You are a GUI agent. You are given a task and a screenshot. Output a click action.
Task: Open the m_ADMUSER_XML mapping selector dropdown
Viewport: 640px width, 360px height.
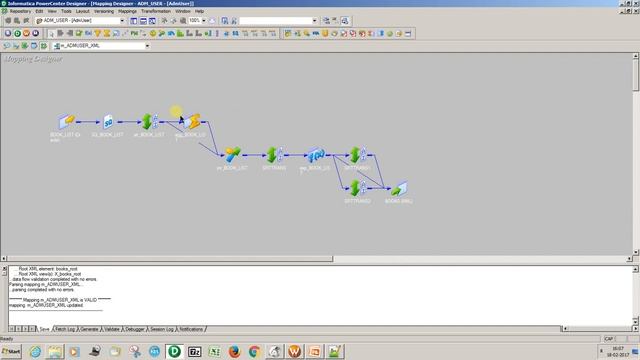147,46
